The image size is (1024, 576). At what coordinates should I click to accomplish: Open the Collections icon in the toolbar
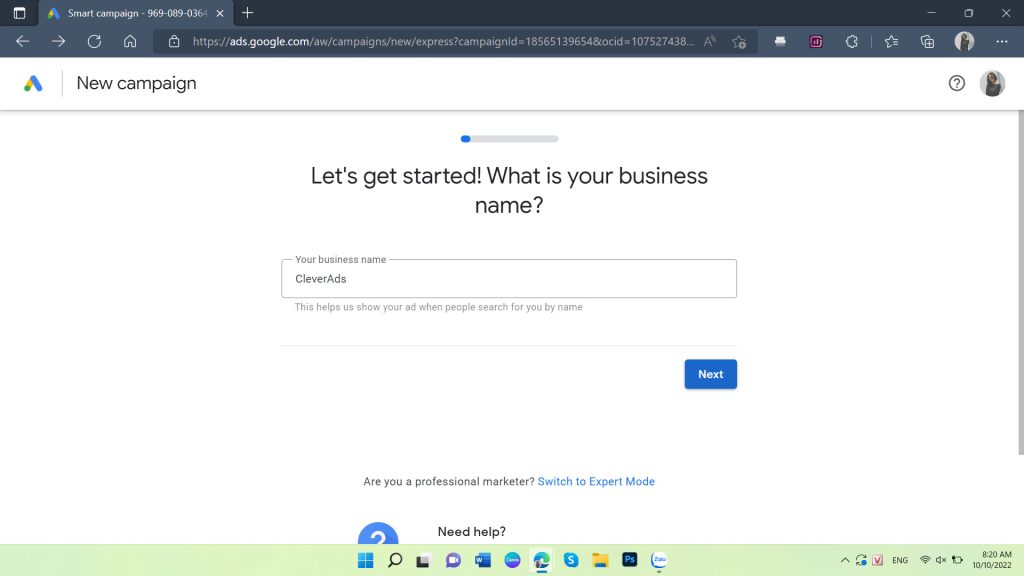tap(926, 42)
